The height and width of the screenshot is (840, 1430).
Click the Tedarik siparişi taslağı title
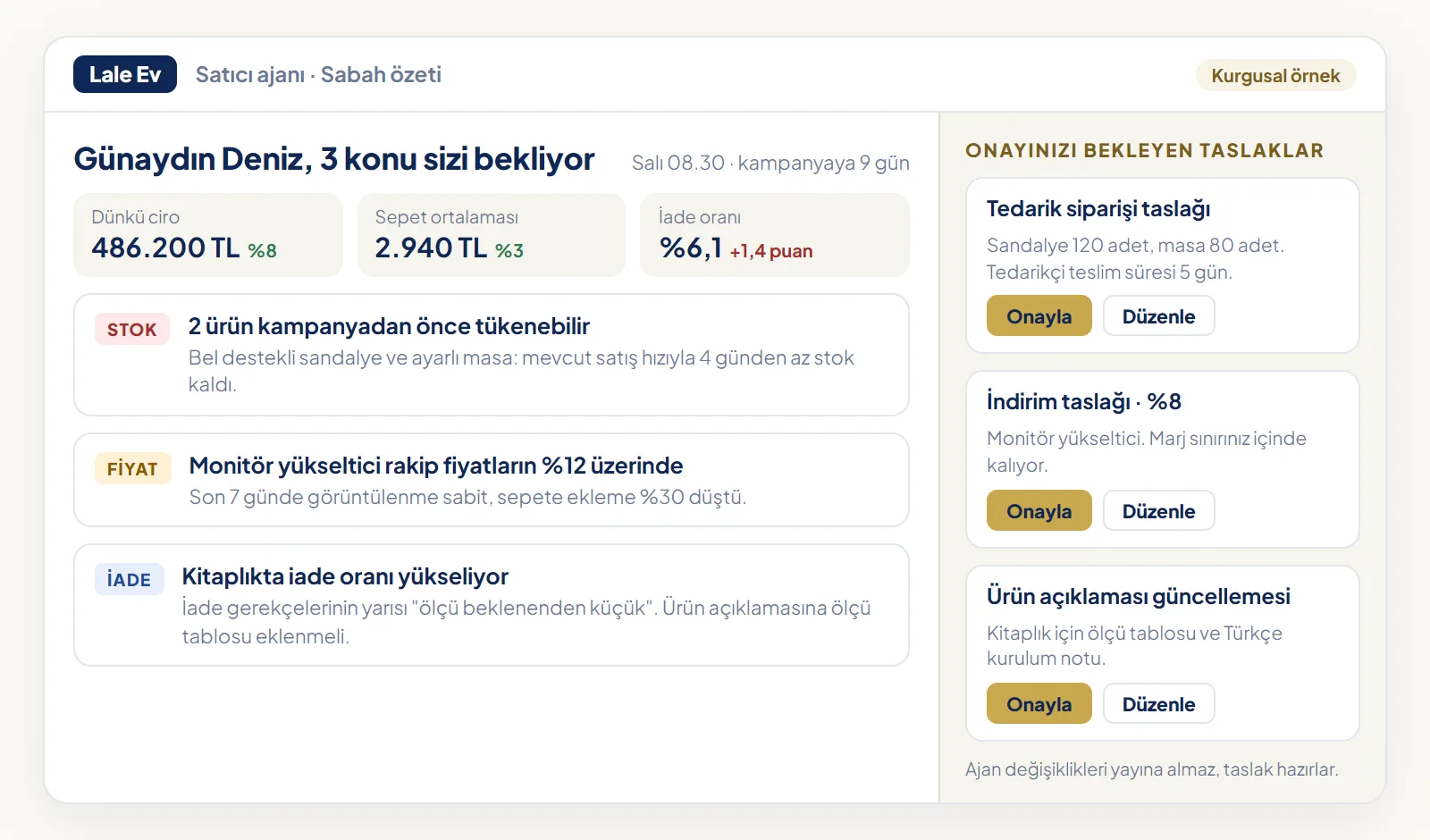click(x=1098, y=209)
